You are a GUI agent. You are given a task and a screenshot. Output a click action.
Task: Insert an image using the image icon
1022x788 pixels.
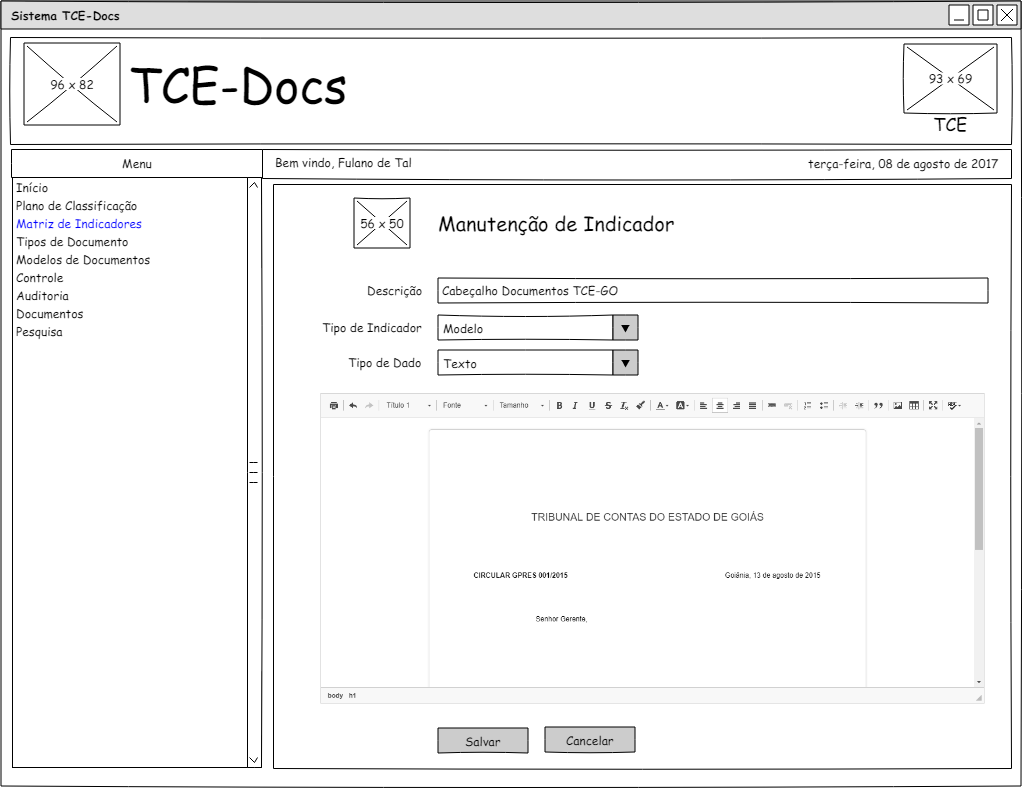pos(898,406)
